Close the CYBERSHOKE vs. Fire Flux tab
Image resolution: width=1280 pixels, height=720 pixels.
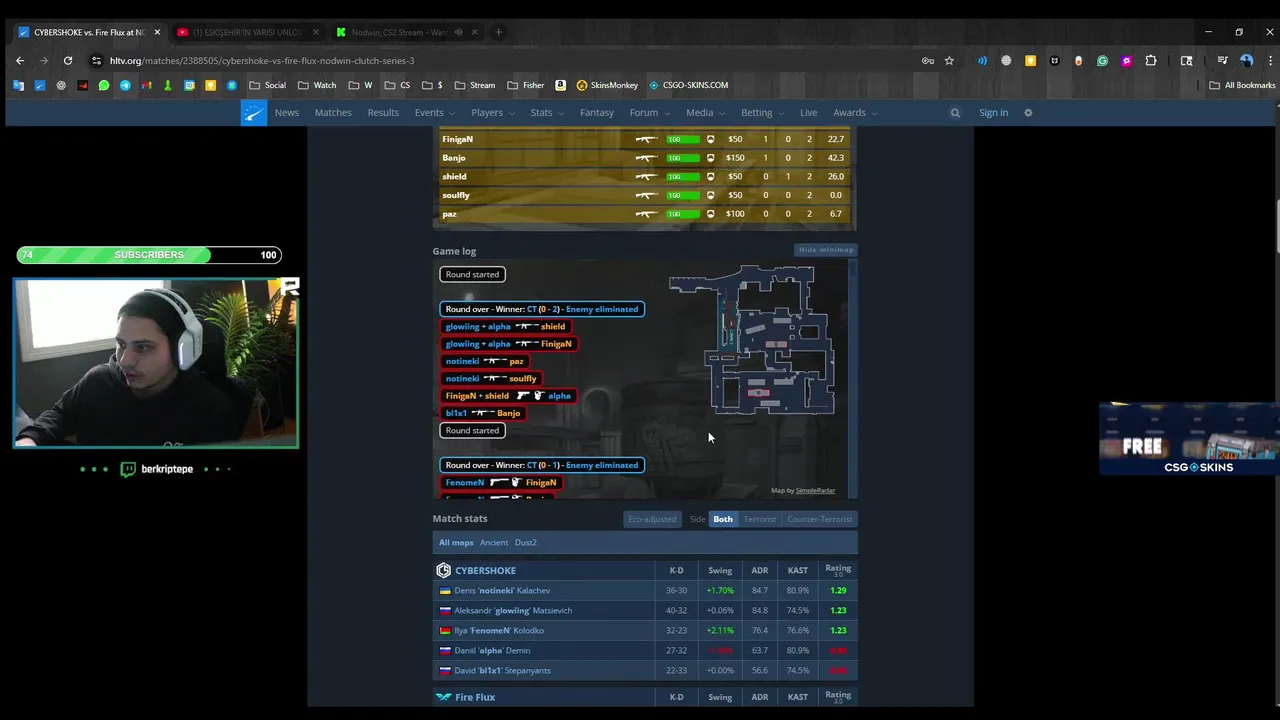157,32
